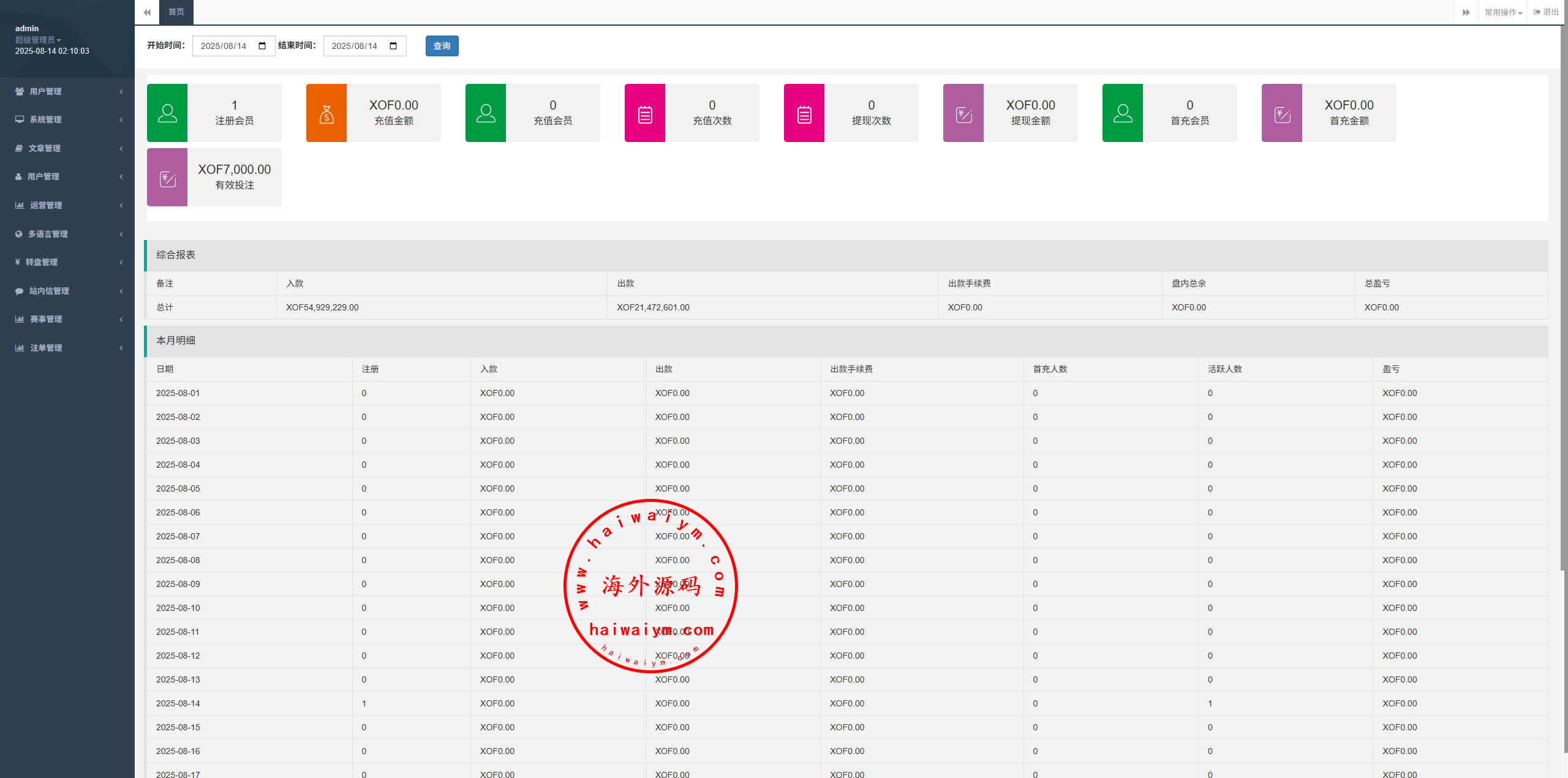Select the 首页 tab

coord(176,12)
